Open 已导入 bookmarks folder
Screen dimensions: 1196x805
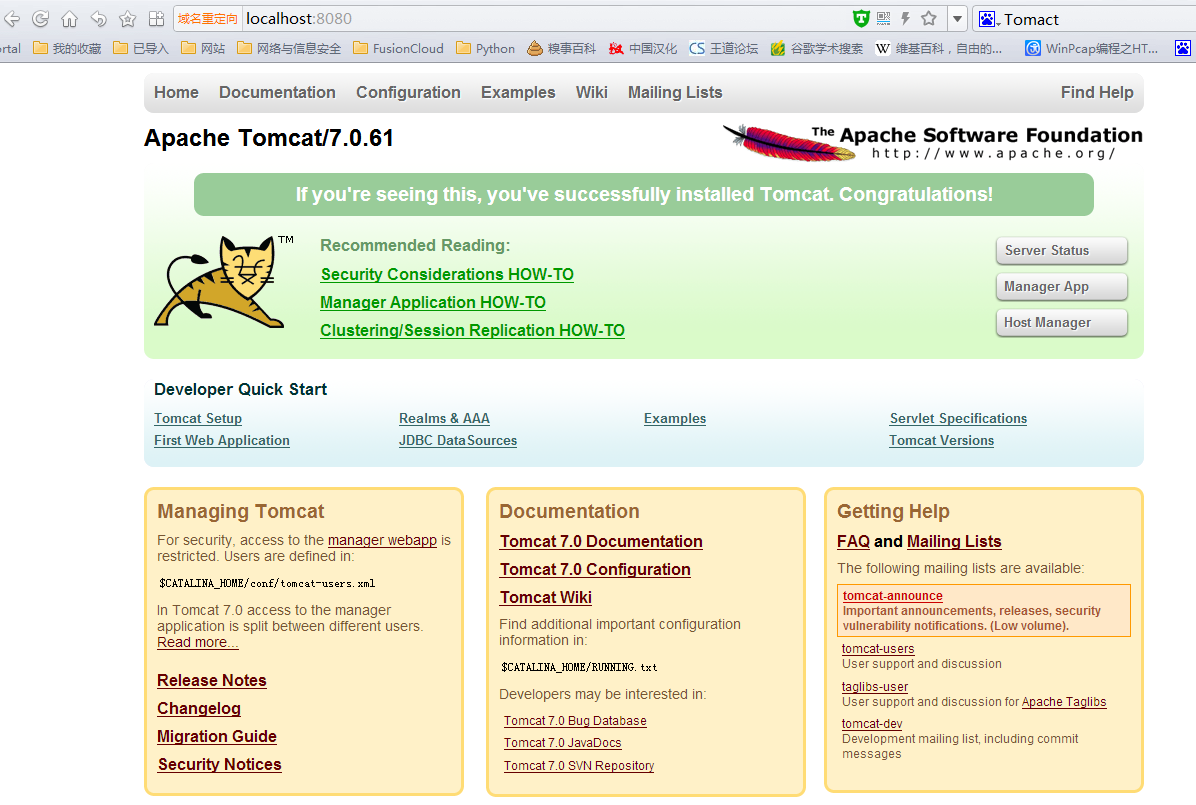pos(140,48)
